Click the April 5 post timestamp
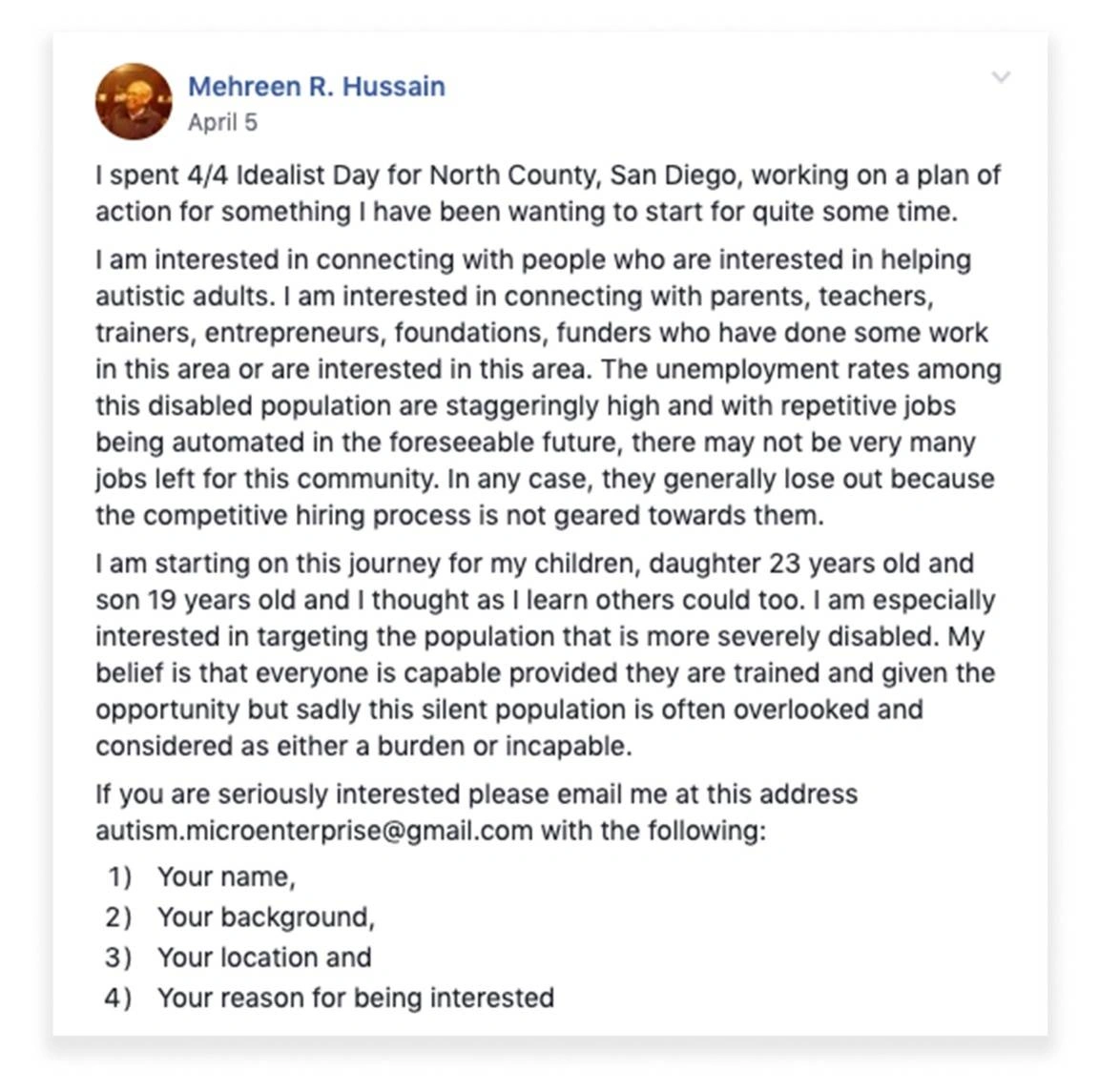Viewport: 1099px width, 1092px height. click(223, 123)
